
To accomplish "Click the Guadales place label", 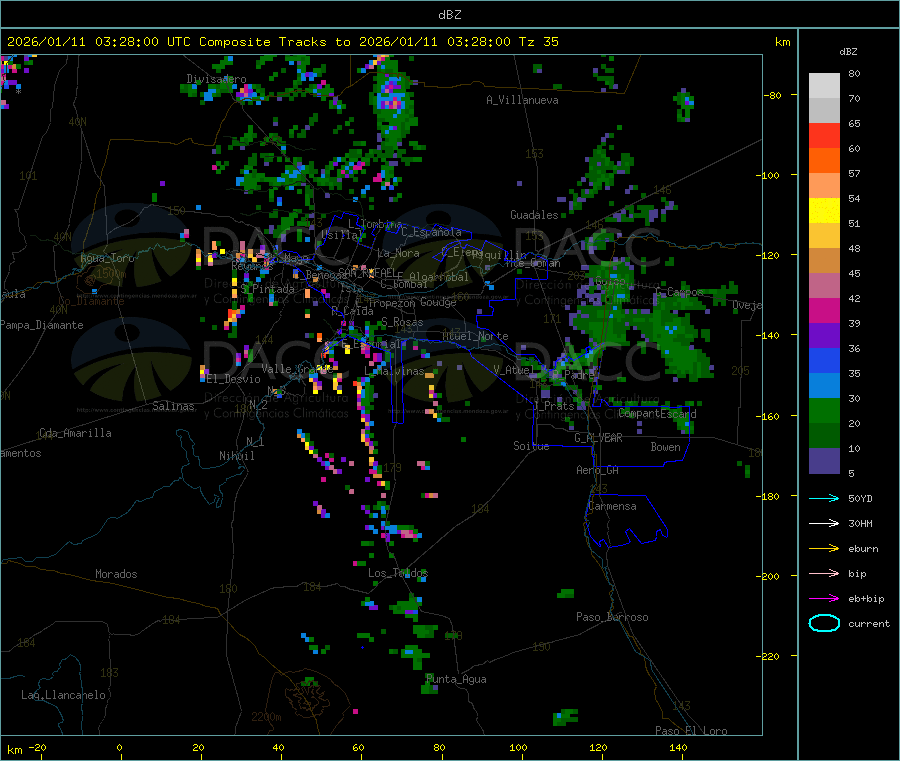I will pyautogui.click(x=534, y=215).
